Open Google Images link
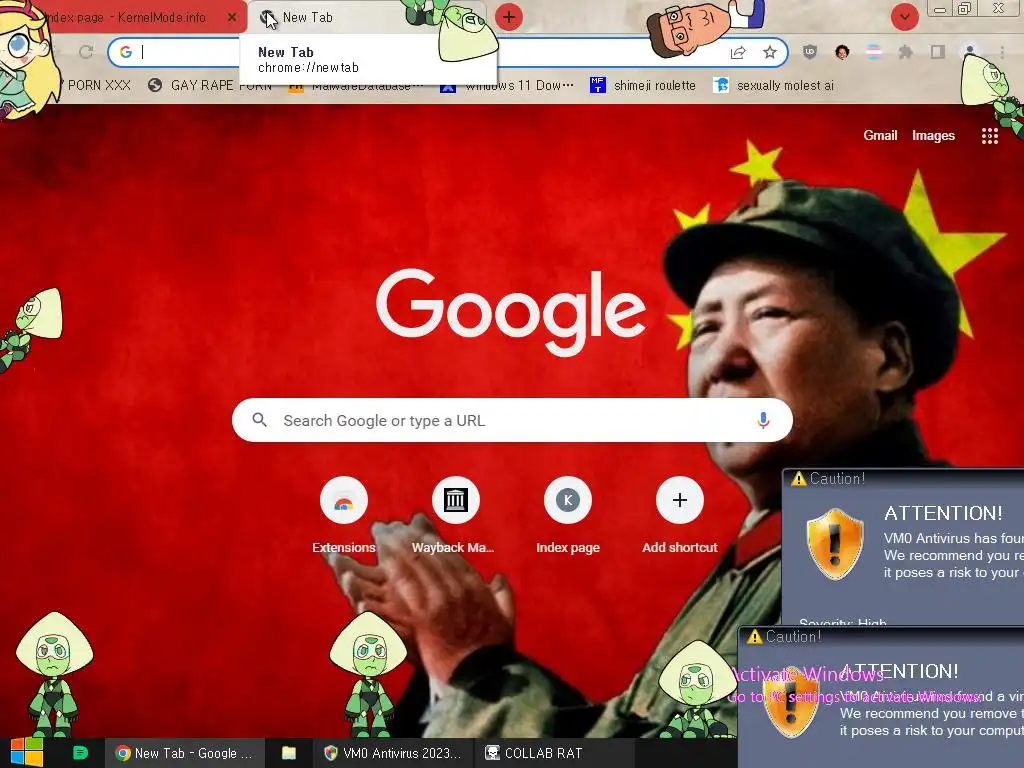The image size is (1024, 768). (x=933, y=136)
